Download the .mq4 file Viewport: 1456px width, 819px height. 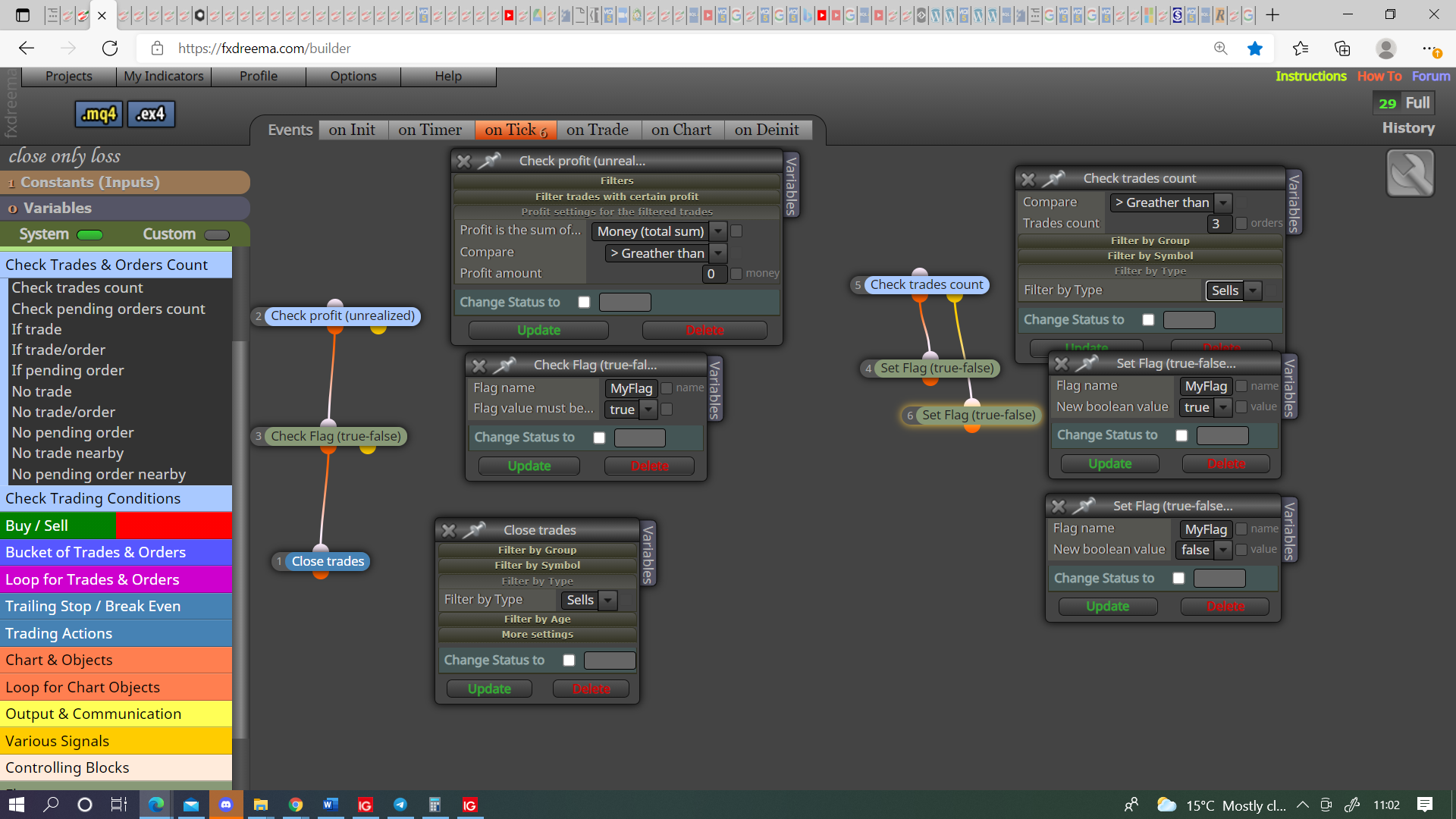click(x=99, y=114)
